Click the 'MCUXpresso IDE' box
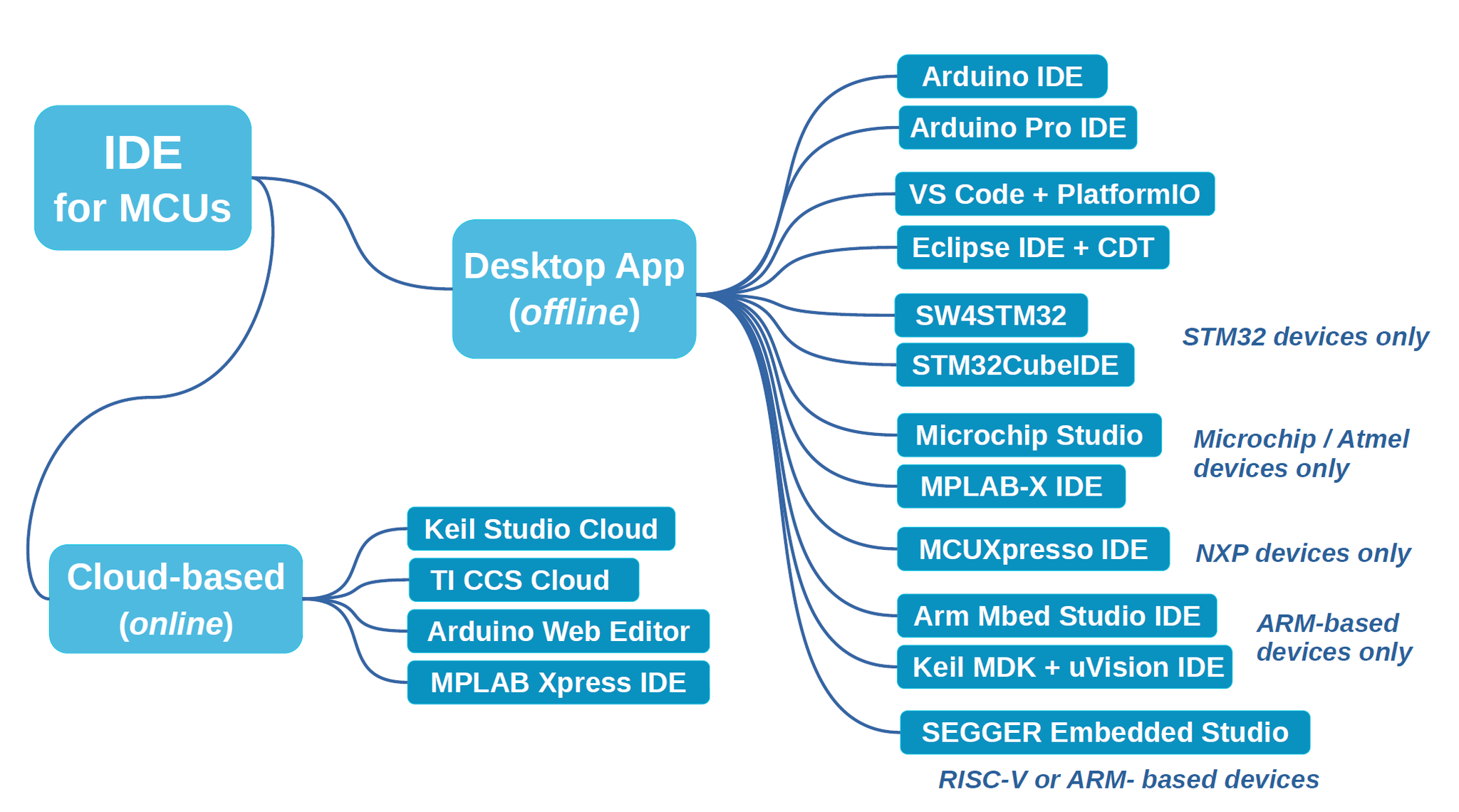This screenshot has width=1459, height=812. 1033,549
